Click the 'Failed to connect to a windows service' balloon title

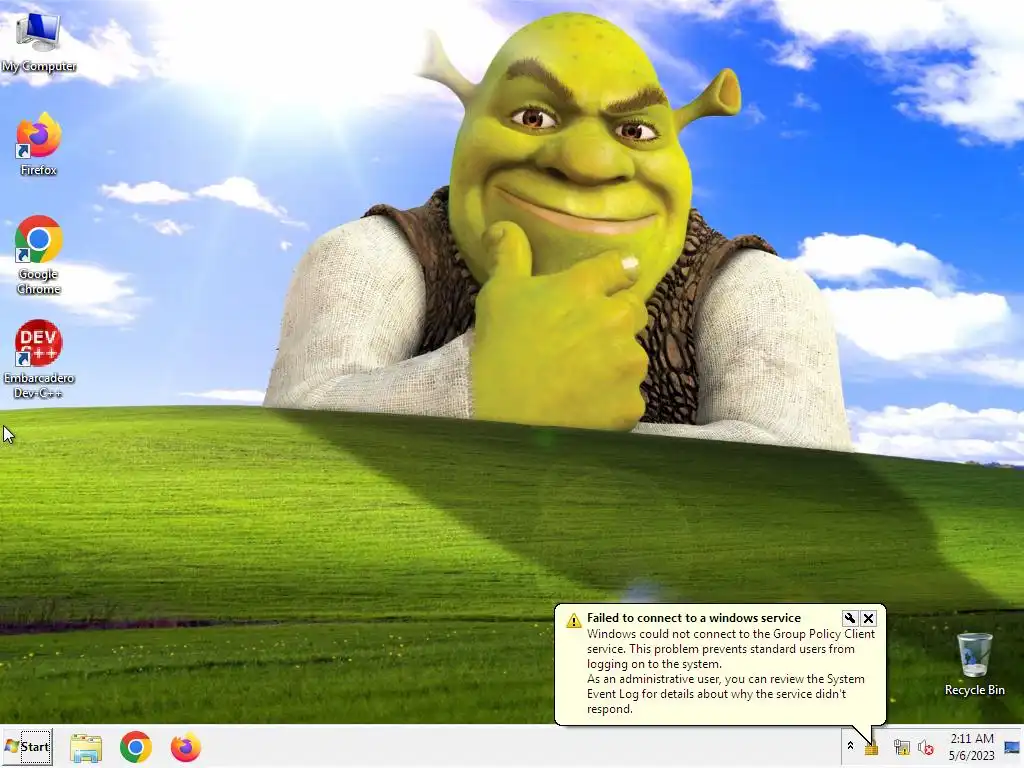point(694,618)
